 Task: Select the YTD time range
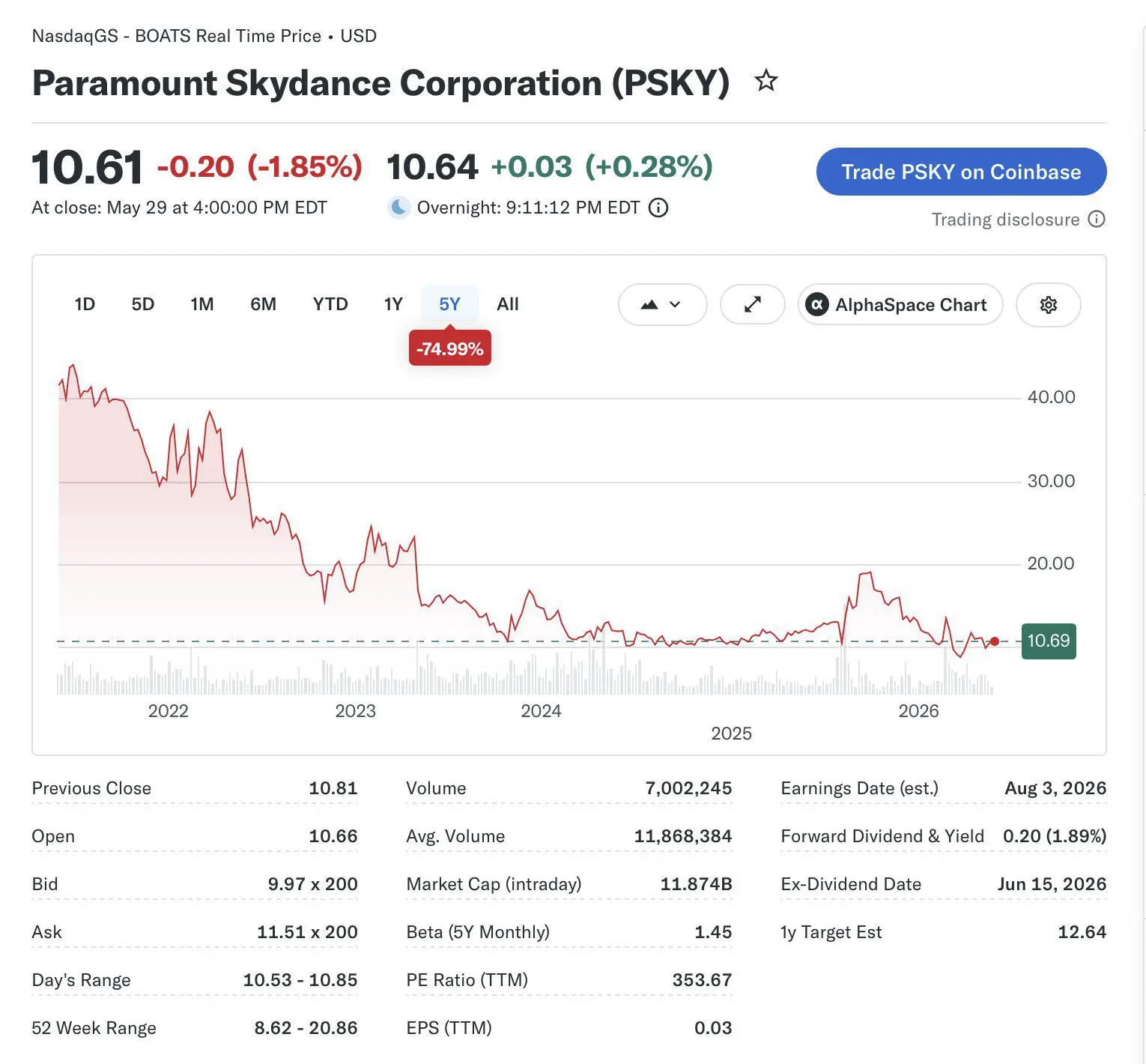(x=330, y=304)
